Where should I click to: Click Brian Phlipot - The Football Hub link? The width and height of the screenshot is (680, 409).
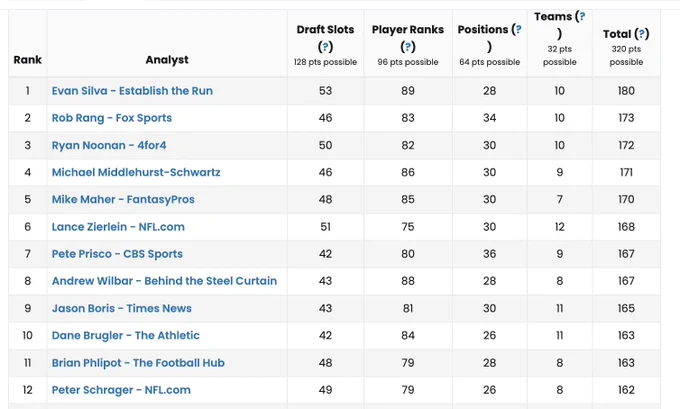(x=138, y=363)
